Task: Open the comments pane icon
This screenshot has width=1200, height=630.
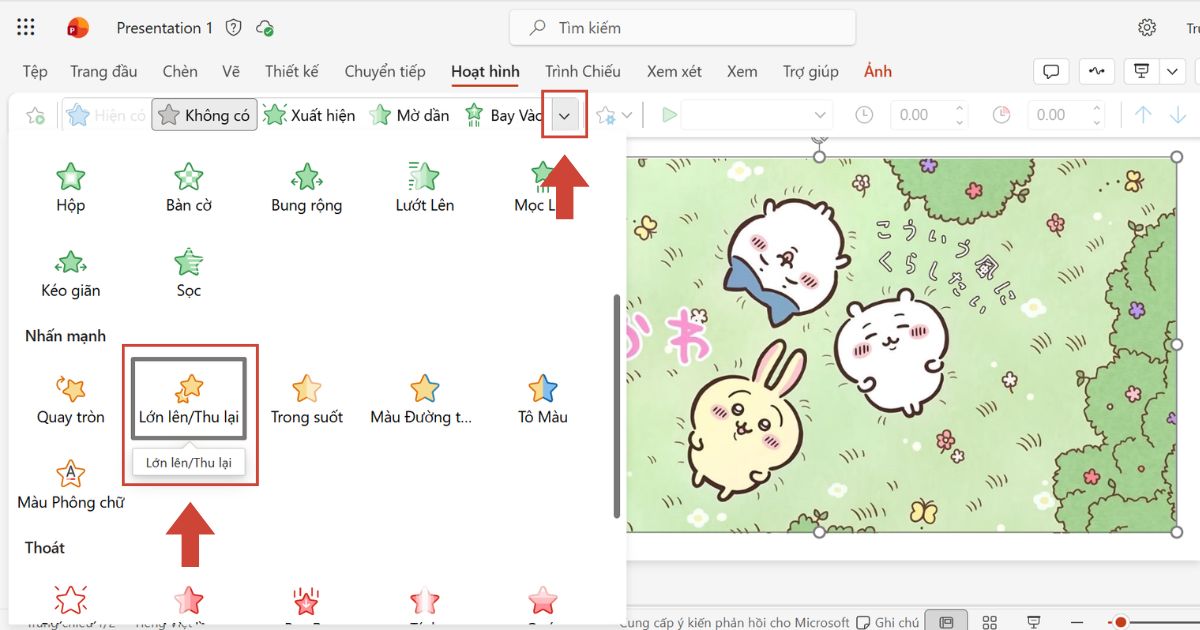Action: click(x=1051, y=71)
